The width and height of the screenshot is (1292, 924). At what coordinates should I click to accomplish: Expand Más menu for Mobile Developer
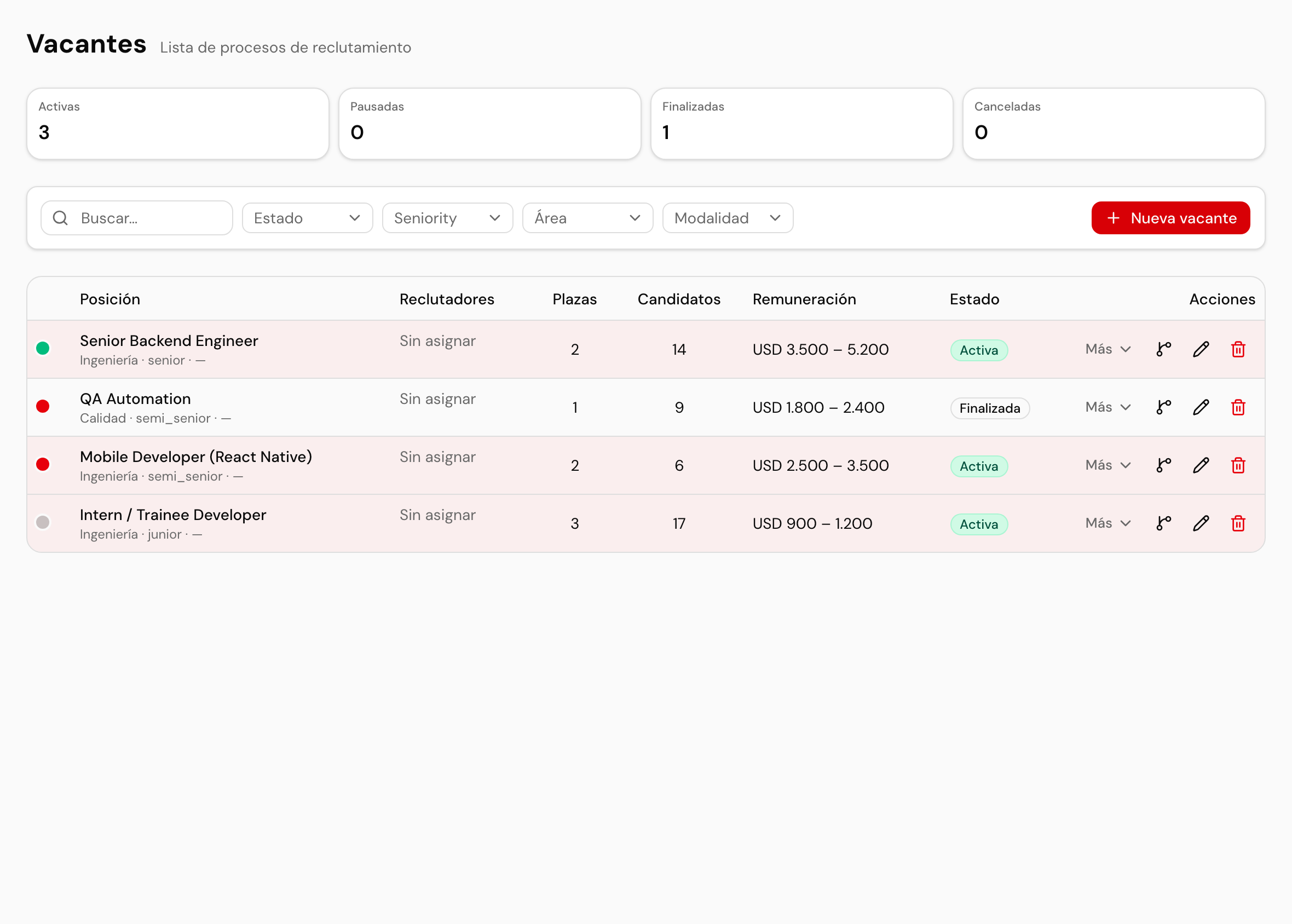coord(1108,465)
